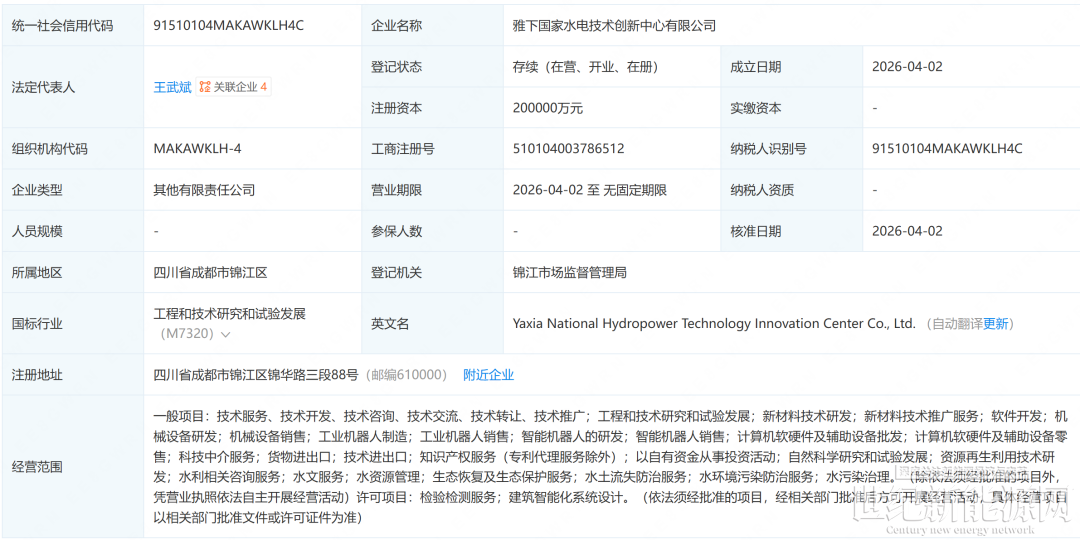Select company type 其他有限责任公司

click(204, 190)
